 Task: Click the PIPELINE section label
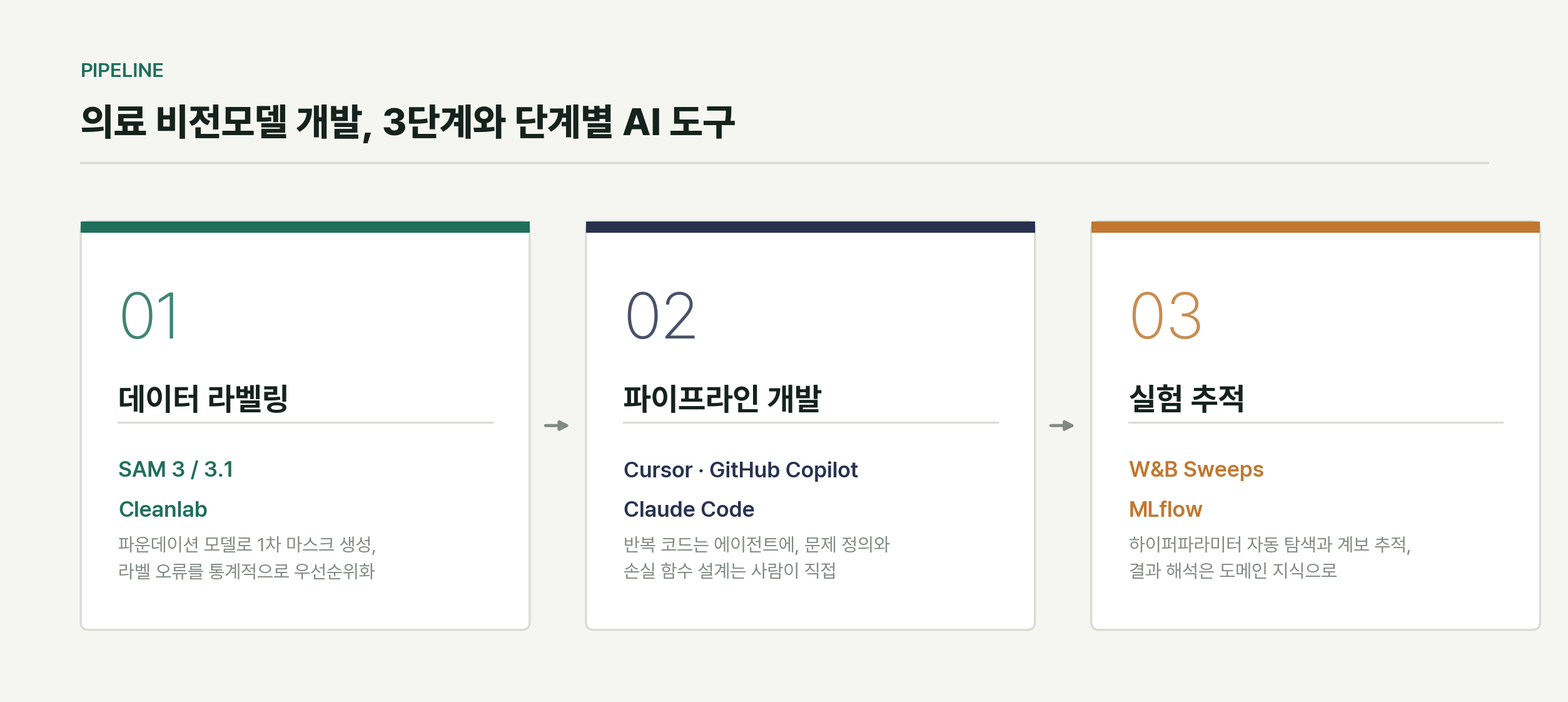[122, 70]
